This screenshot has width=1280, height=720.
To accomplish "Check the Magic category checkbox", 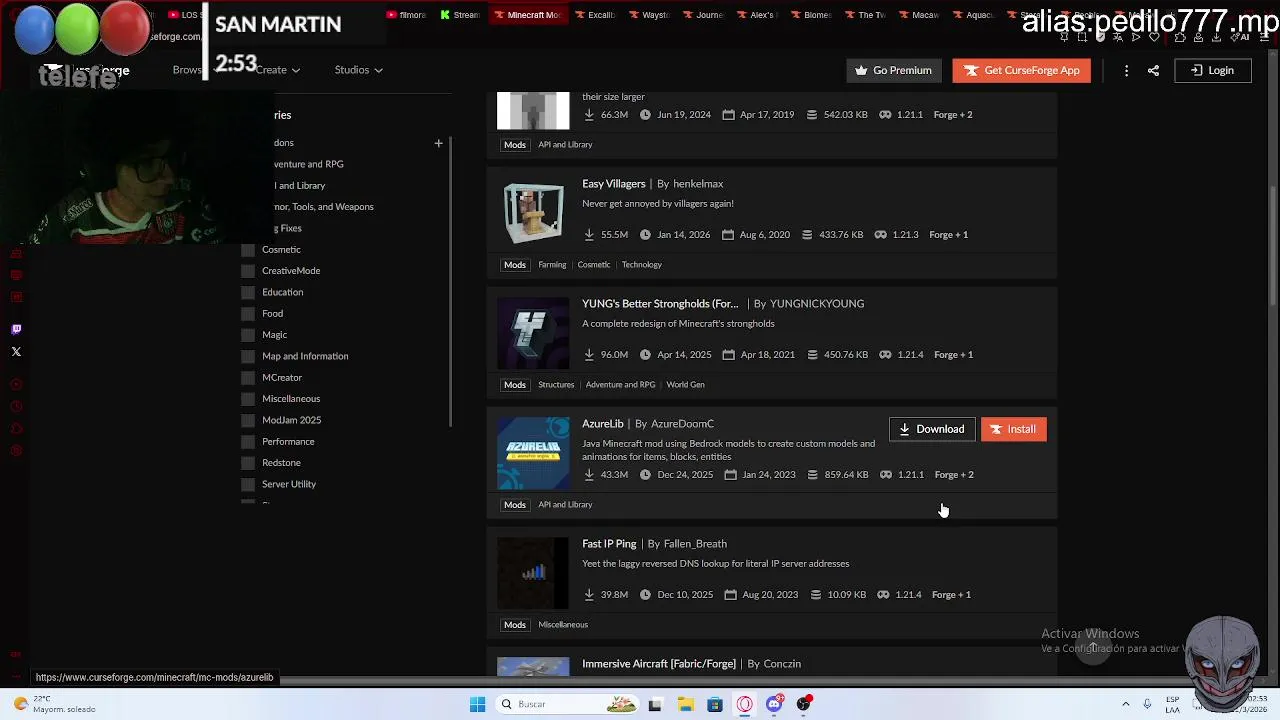I will click(248, 335).
